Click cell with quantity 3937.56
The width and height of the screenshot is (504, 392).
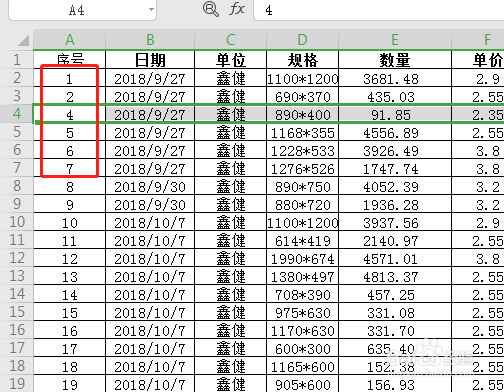point(395,222)
